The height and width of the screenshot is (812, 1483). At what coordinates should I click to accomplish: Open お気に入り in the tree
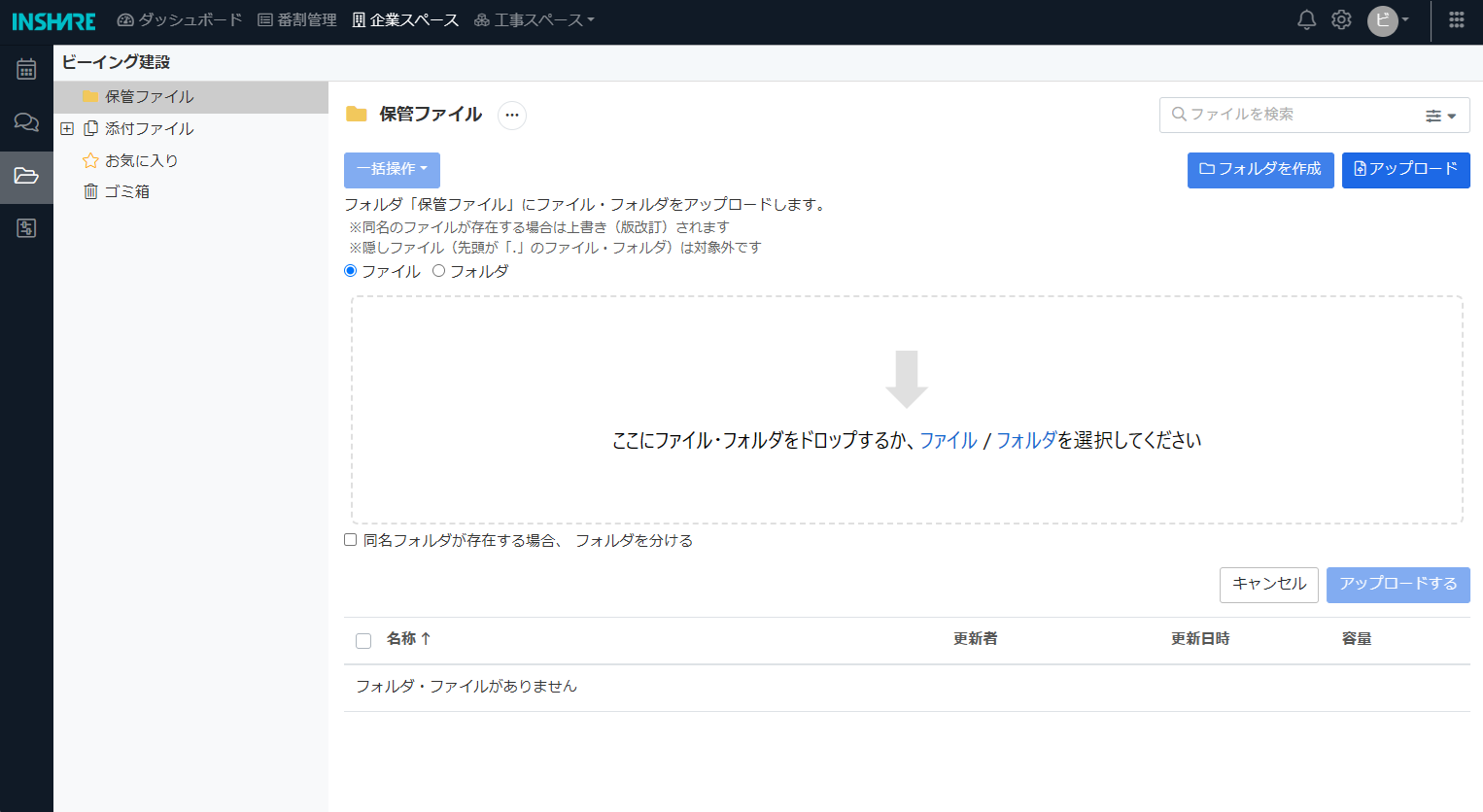point(141,160)
